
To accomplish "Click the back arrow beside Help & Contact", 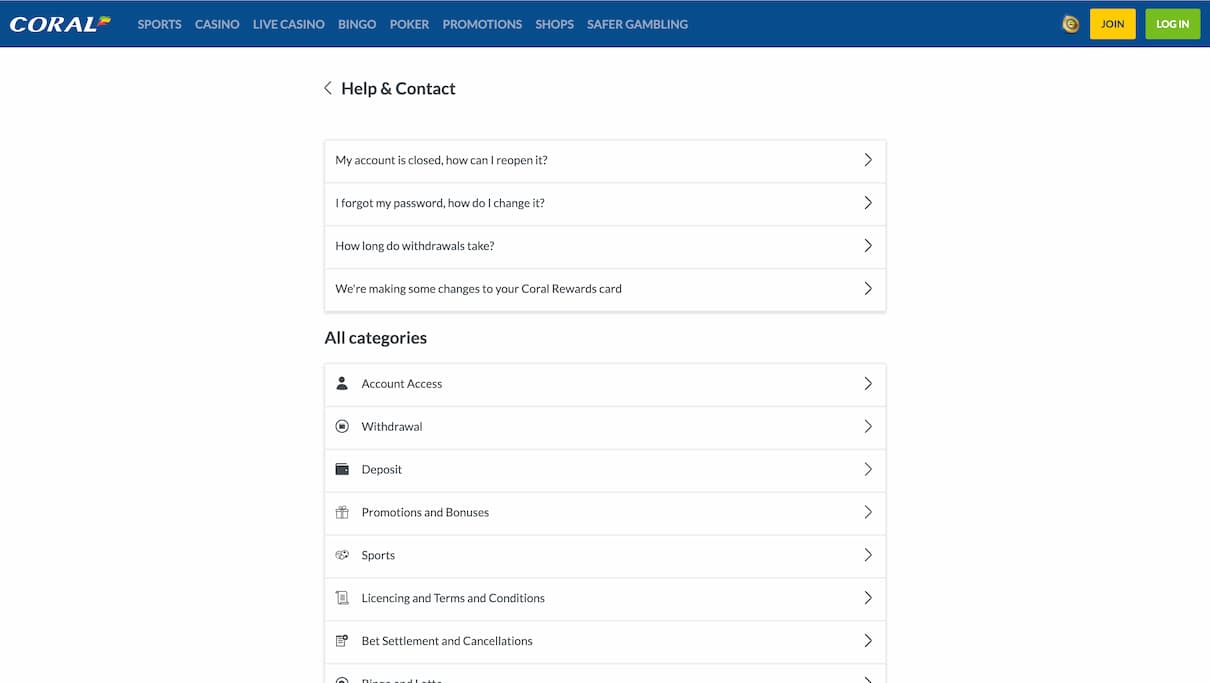I will [328, 88].
